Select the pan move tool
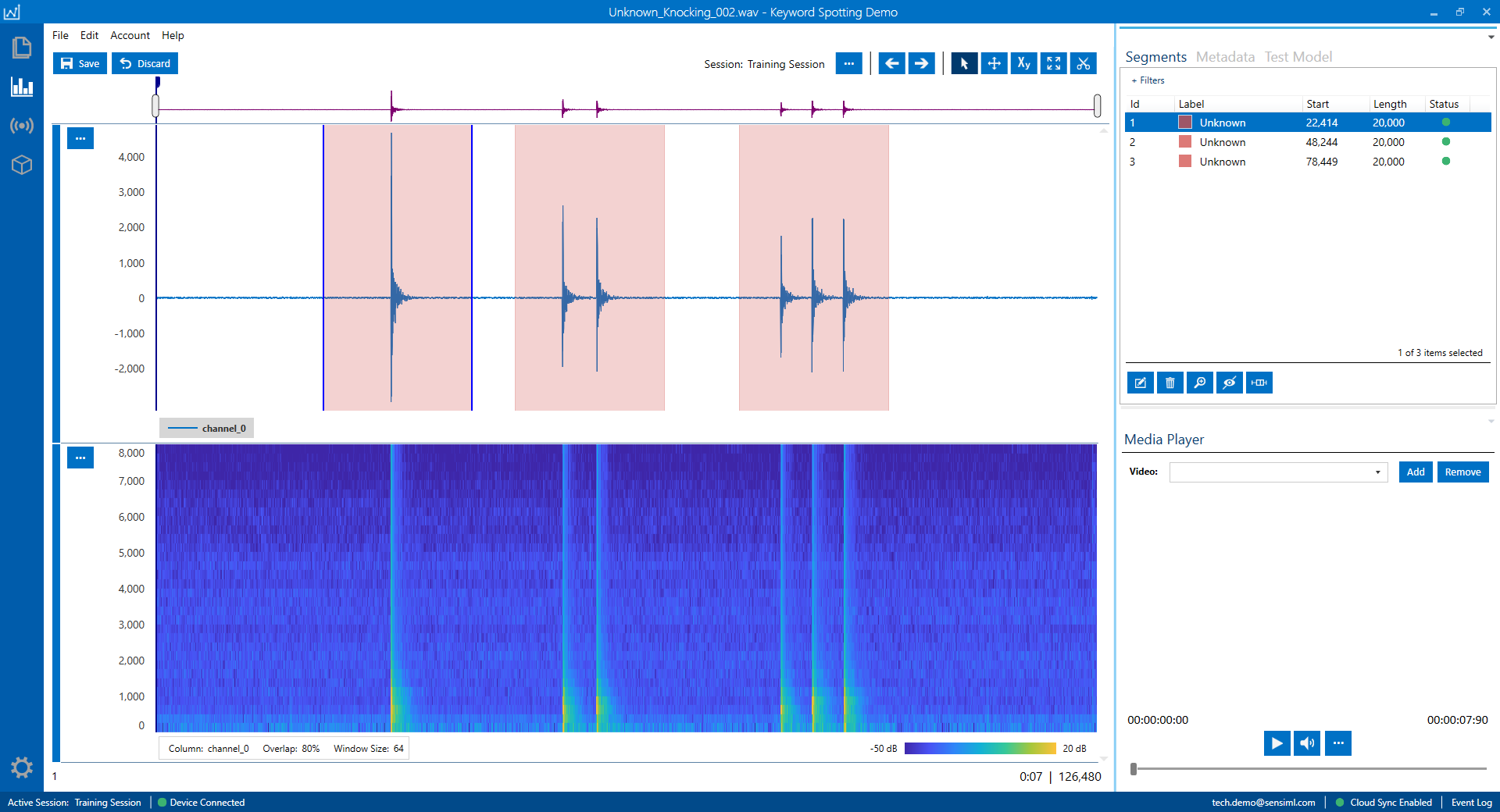 pyautogui.click(x=994, y=63)
